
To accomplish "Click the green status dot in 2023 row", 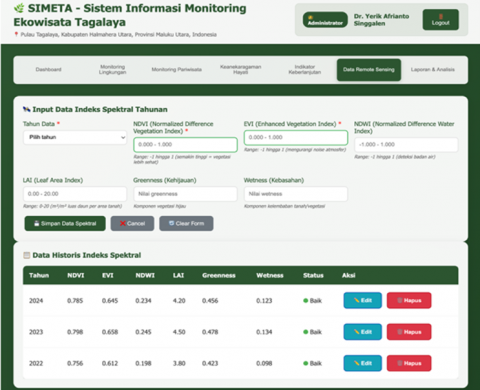I will tap(305, 332).
